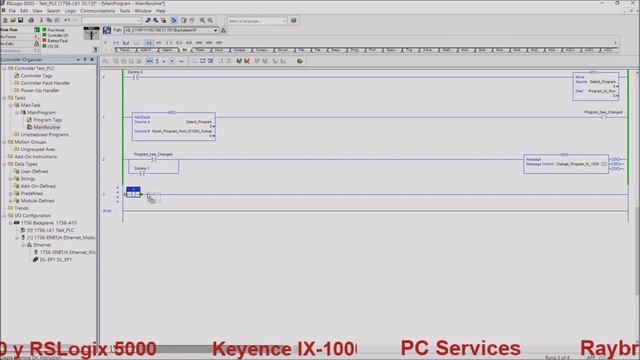This screenshot has height=360, width=640.
Task: Select the Examine Off (XIO) contact instruction
Action: pyautogui.click(x=159, y=42)
